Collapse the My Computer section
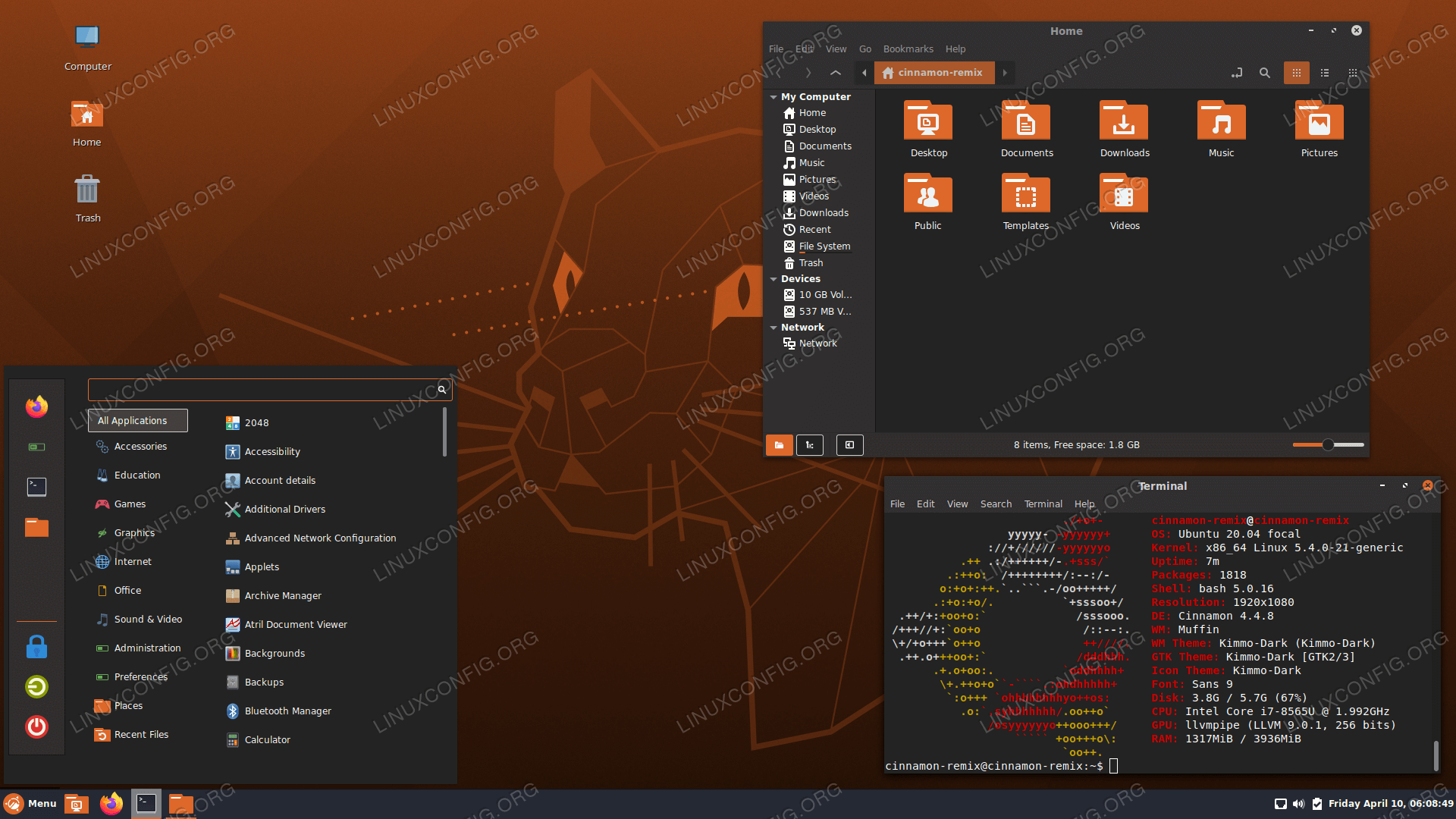1456x819 pixels. 773,97
